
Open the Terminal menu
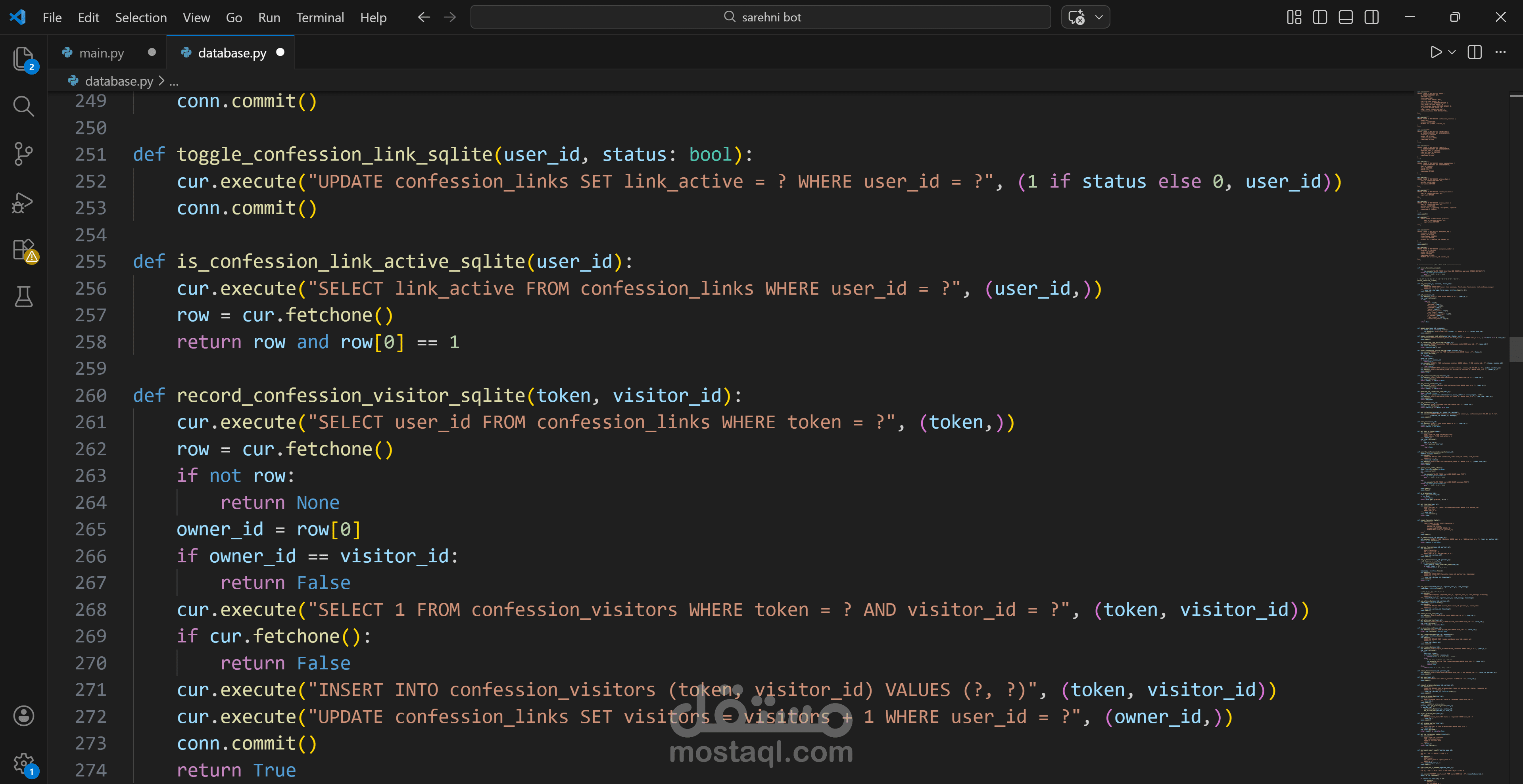[320, 17]
